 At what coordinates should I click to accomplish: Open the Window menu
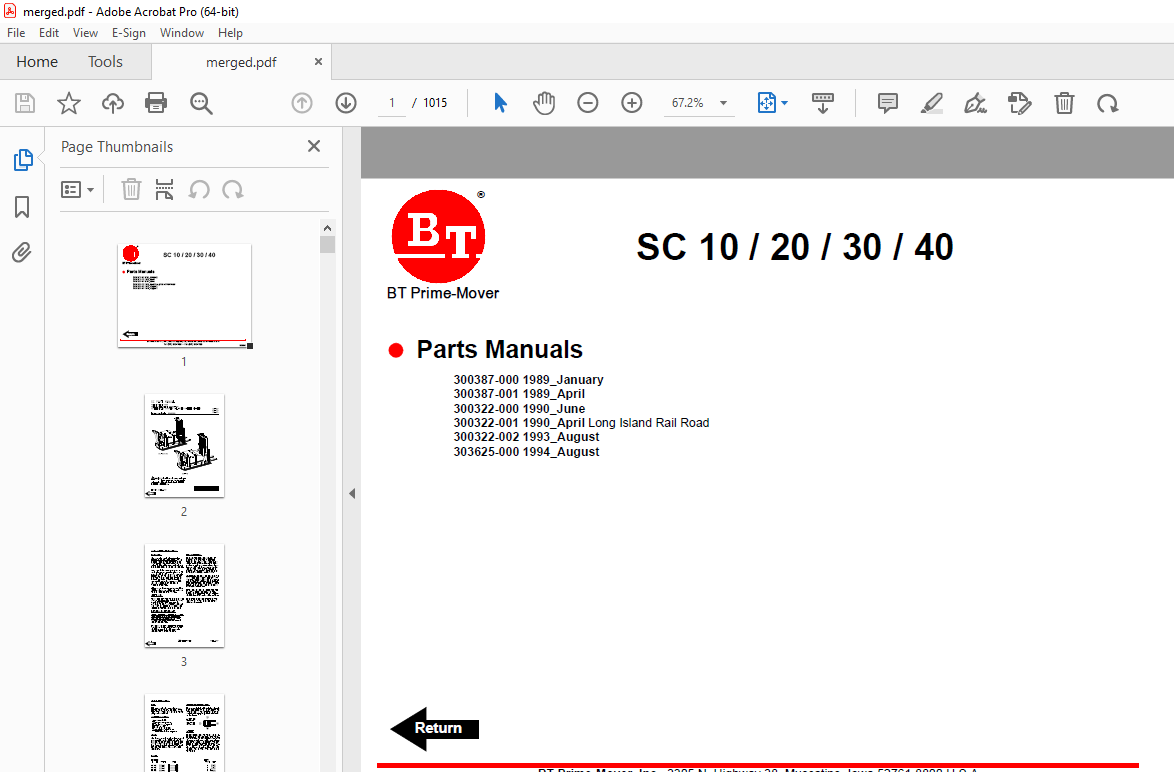(182, 33)
